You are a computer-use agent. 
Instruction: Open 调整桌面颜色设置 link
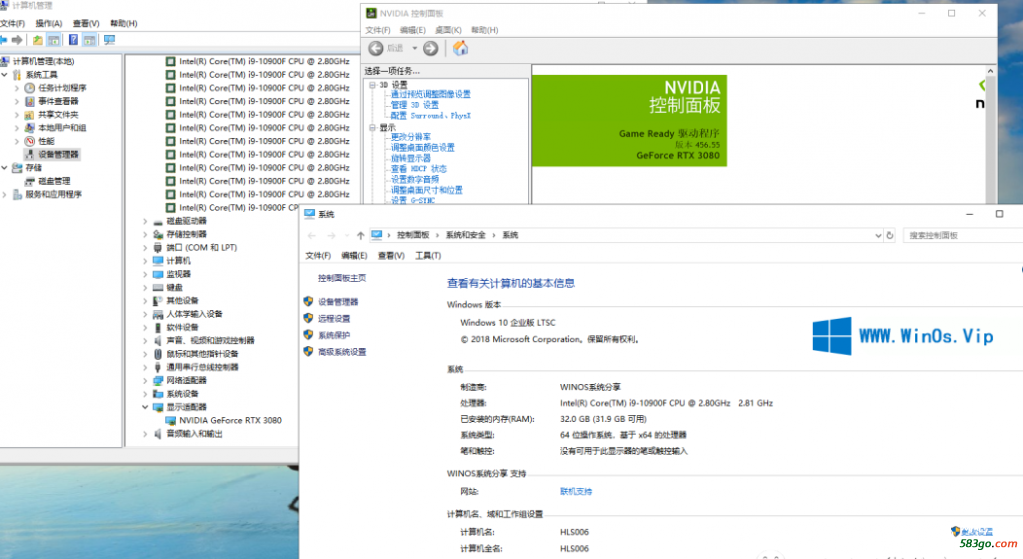tap(423, 147)
